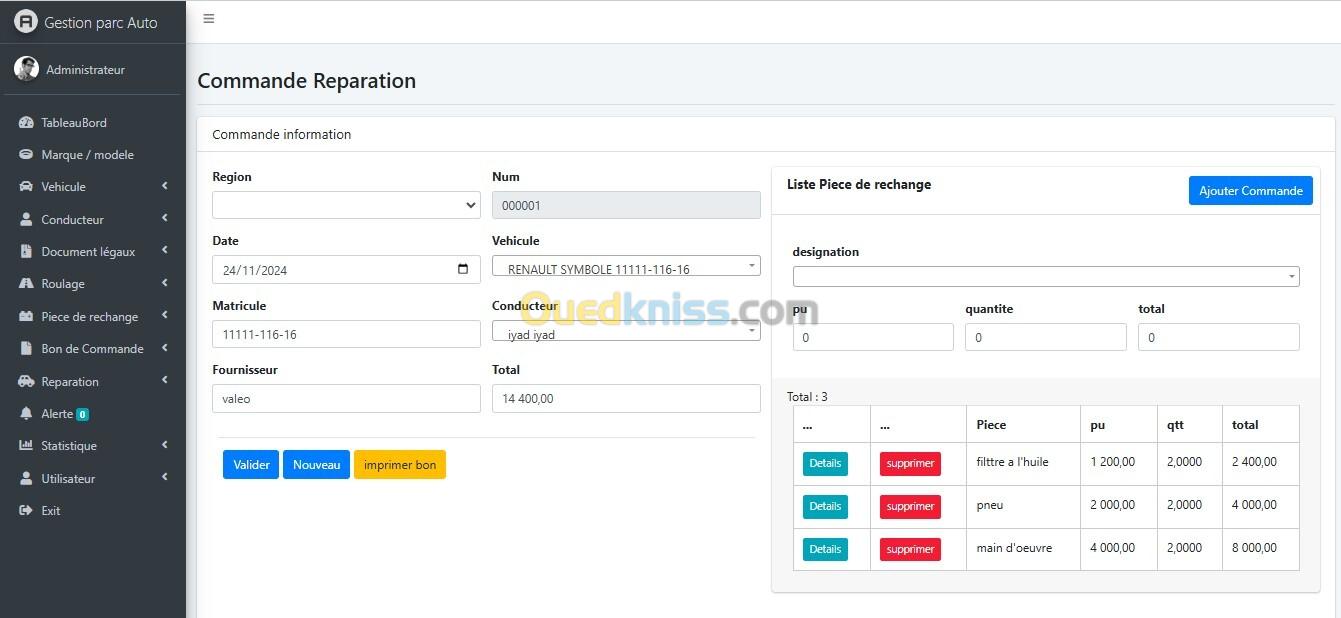Click the Gestion parc Auto logo

click(25, 22)
